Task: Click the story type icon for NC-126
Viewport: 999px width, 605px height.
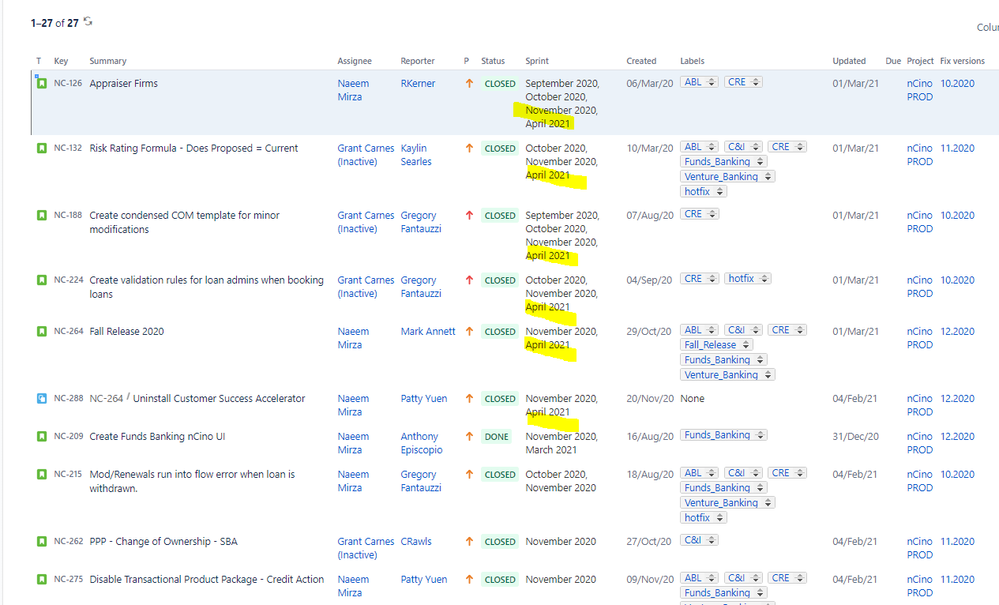Action: point(41,83)
